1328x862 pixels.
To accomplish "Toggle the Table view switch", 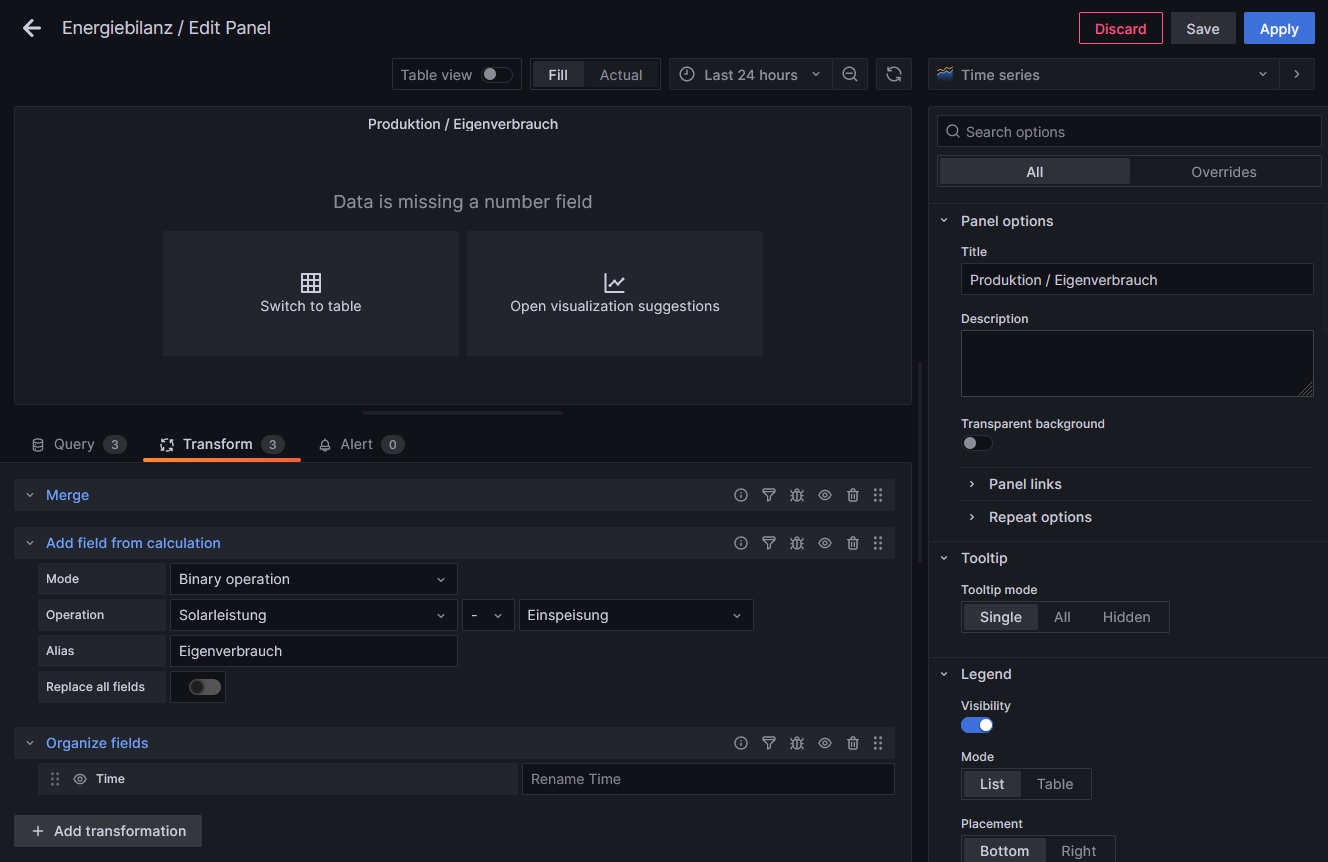I will pyautogui.click(x=496, y=75).
